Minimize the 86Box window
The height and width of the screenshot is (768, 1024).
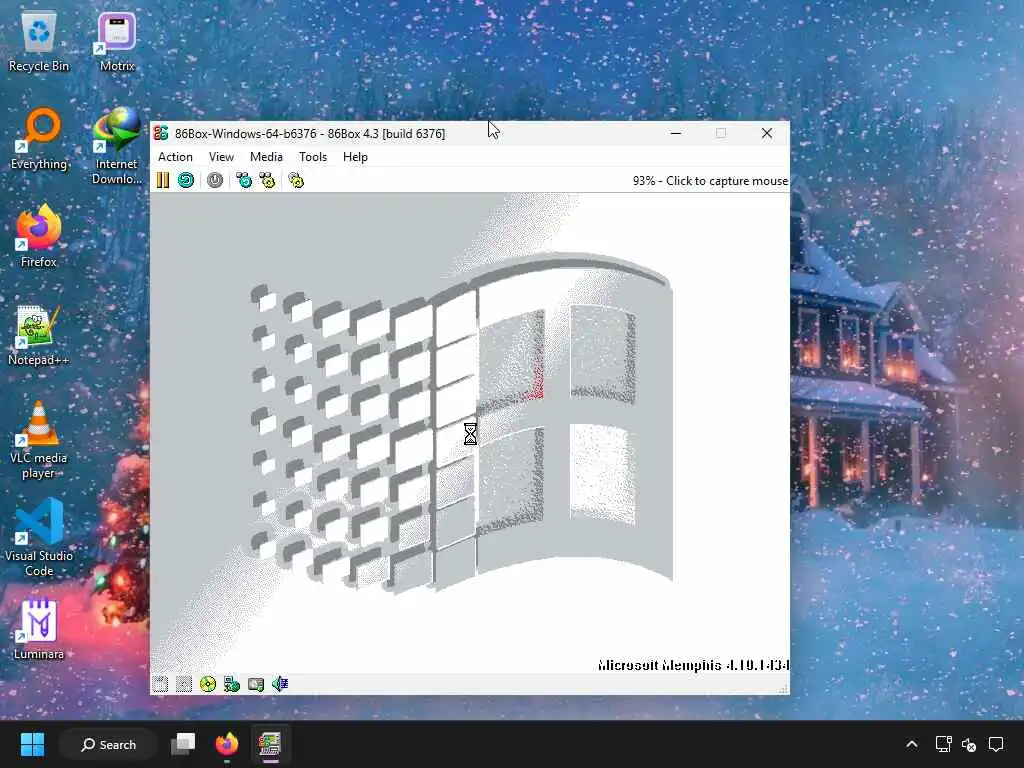coord(676,133)
